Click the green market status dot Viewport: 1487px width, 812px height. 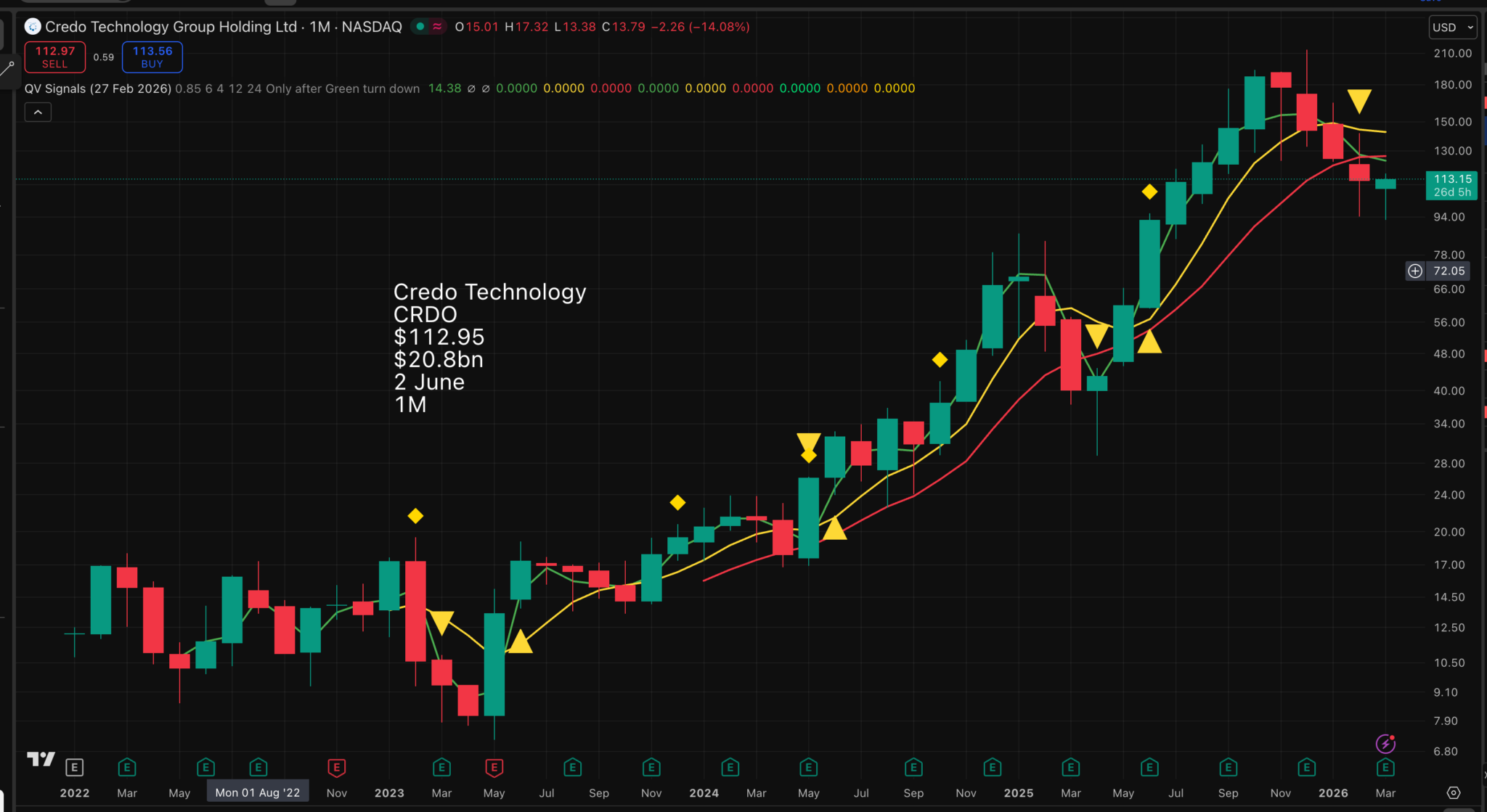click(420, 27)
